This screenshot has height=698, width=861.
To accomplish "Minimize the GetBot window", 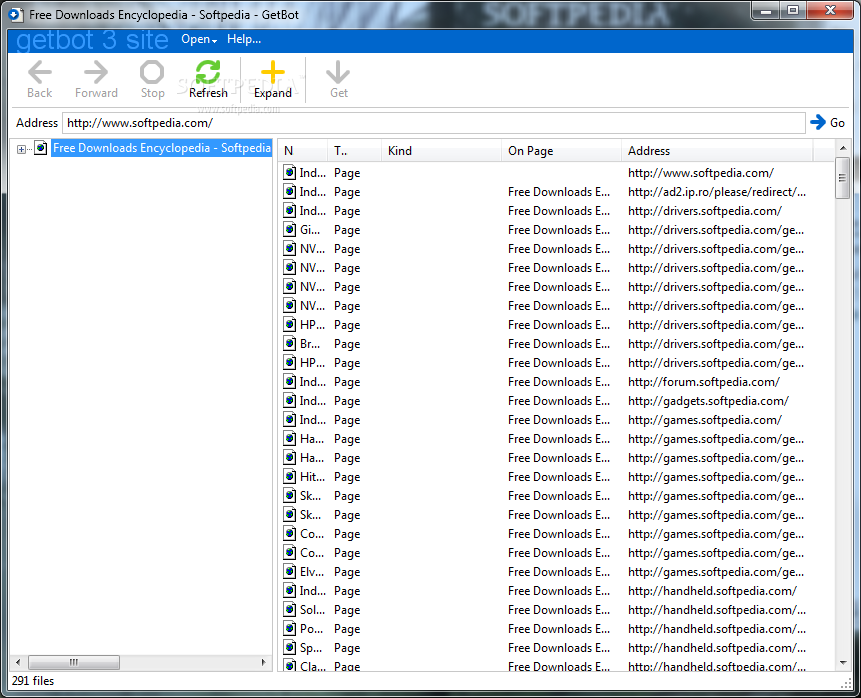I will (x=767, y=10).
